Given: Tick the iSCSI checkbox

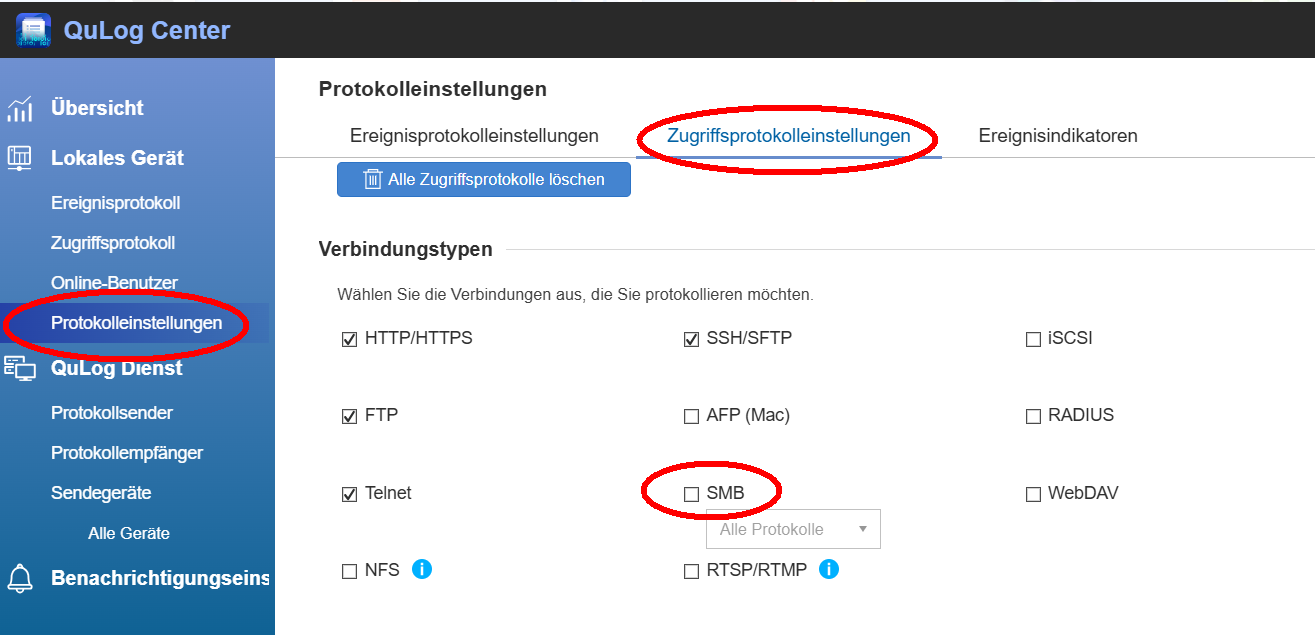Looking at the screenshot, I should [1033, 339].
